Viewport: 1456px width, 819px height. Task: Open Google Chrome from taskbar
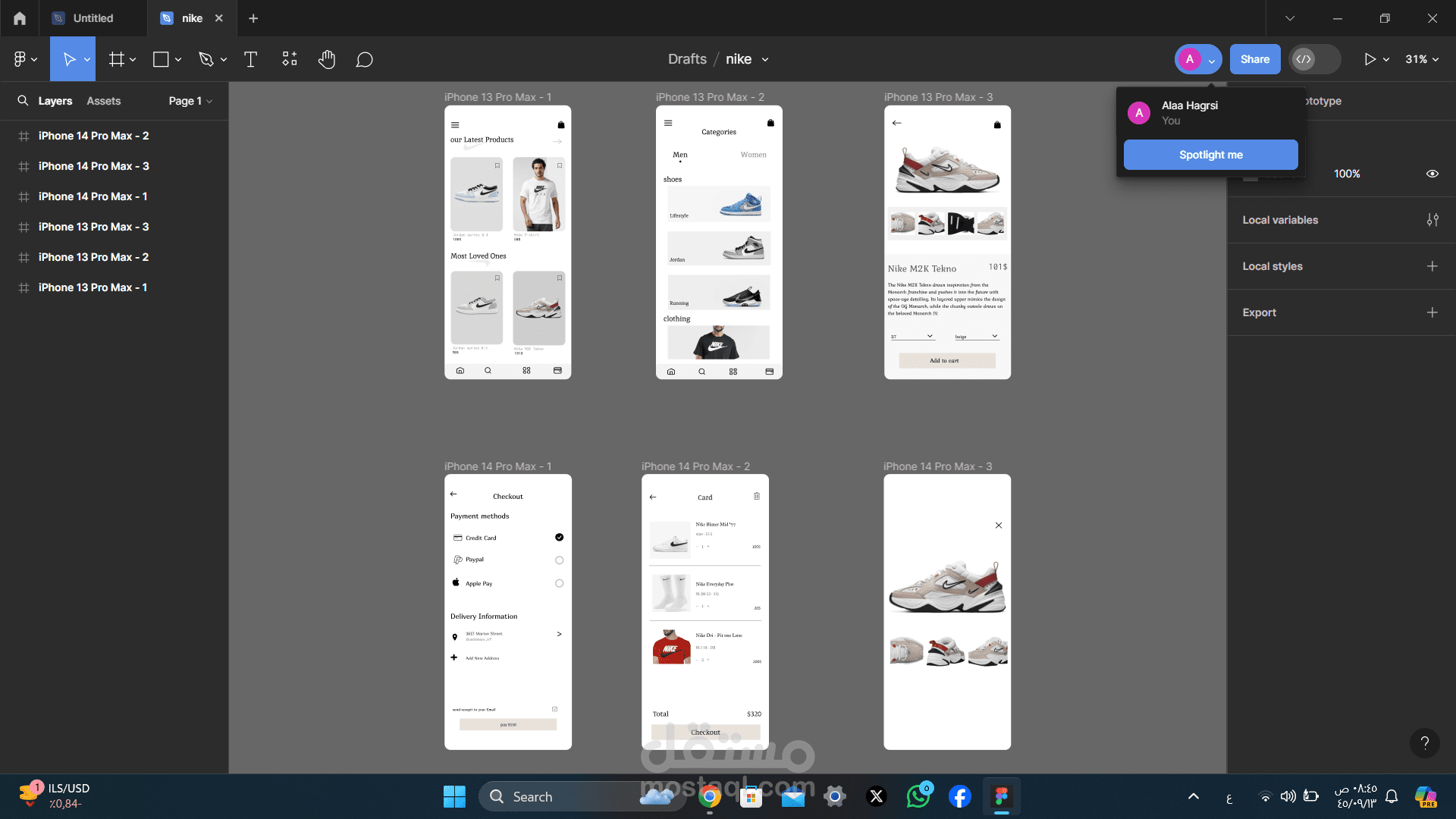[x=710, y=796]
